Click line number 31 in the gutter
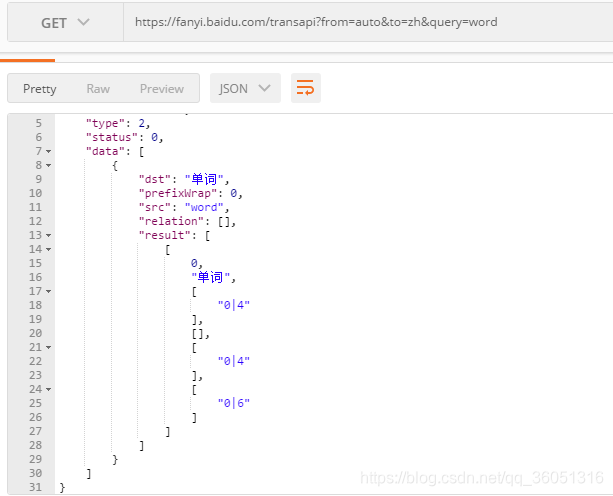The width and height of the screenshot is (613, 496). pyautogui.click(x=35, y=487)
